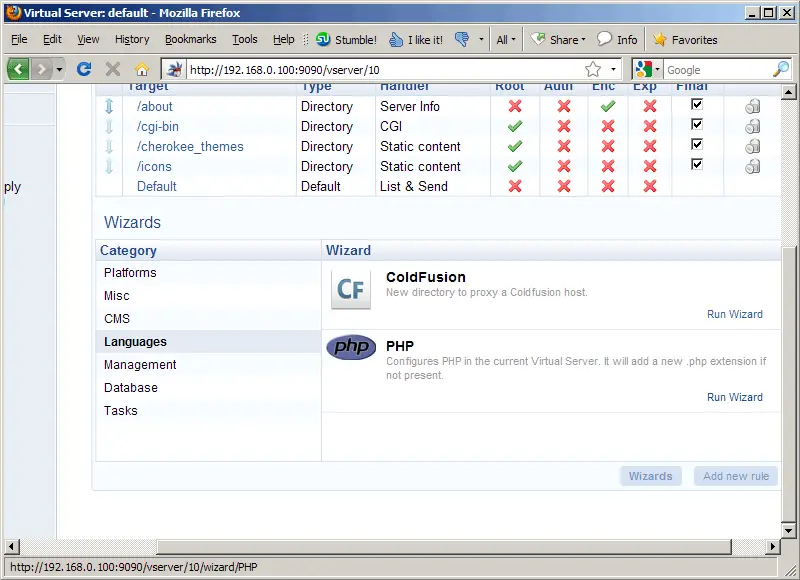Select the Database wizard category
This screenshot has width=800, height=580.
(131, 387)
